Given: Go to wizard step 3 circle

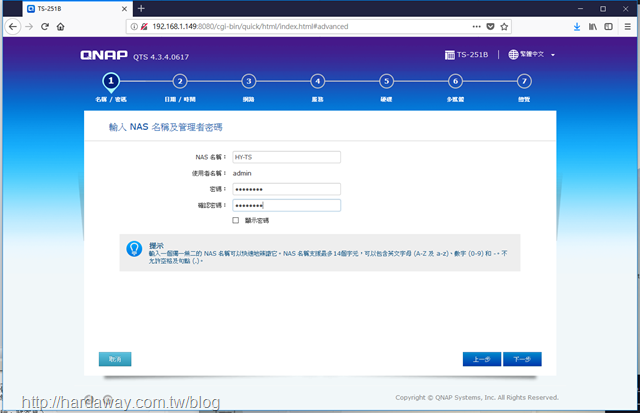Looking at the screenshot, I should click(249, 81).
